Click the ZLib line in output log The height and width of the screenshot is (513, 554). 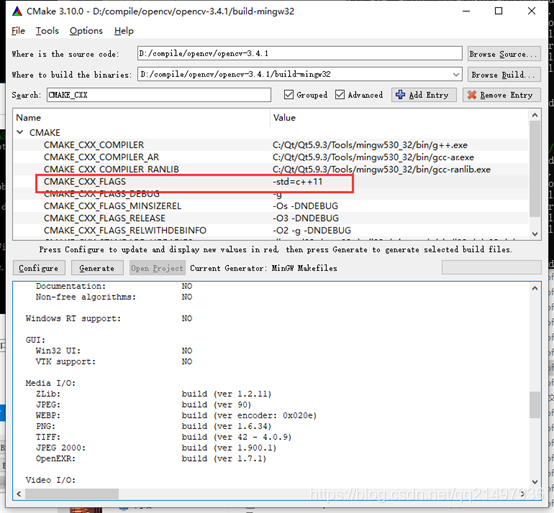pos(154,394)
